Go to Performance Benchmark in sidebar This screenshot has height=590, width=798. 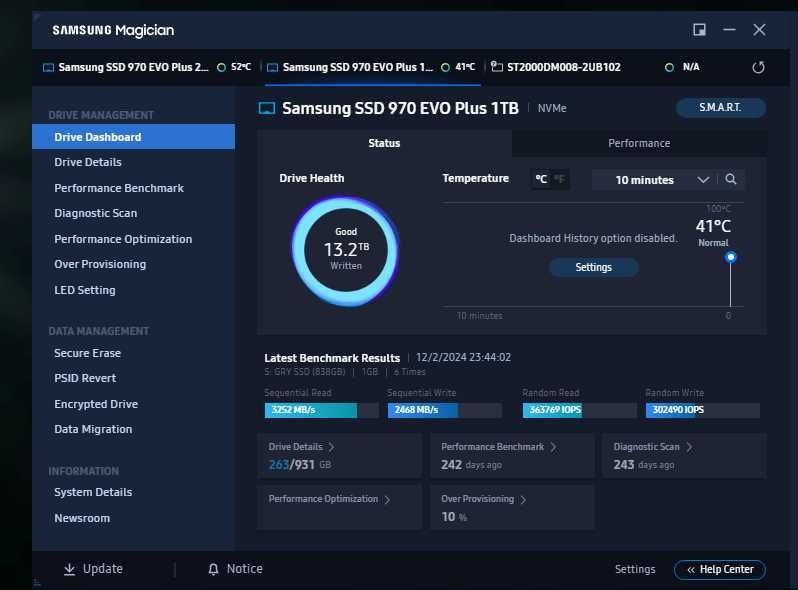[x=133, y=188]
